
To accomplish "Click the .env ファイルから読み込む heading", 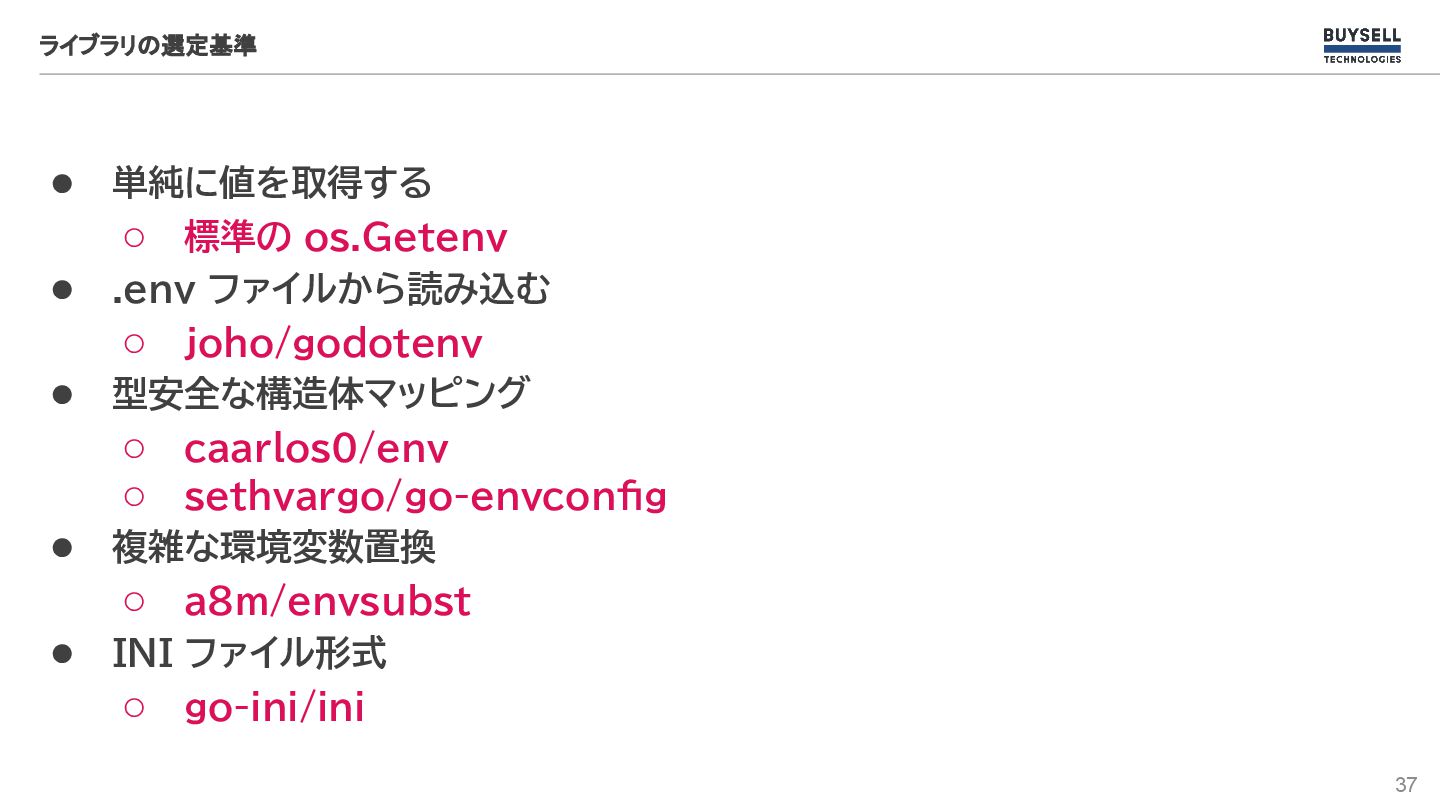I will point(331,289).
